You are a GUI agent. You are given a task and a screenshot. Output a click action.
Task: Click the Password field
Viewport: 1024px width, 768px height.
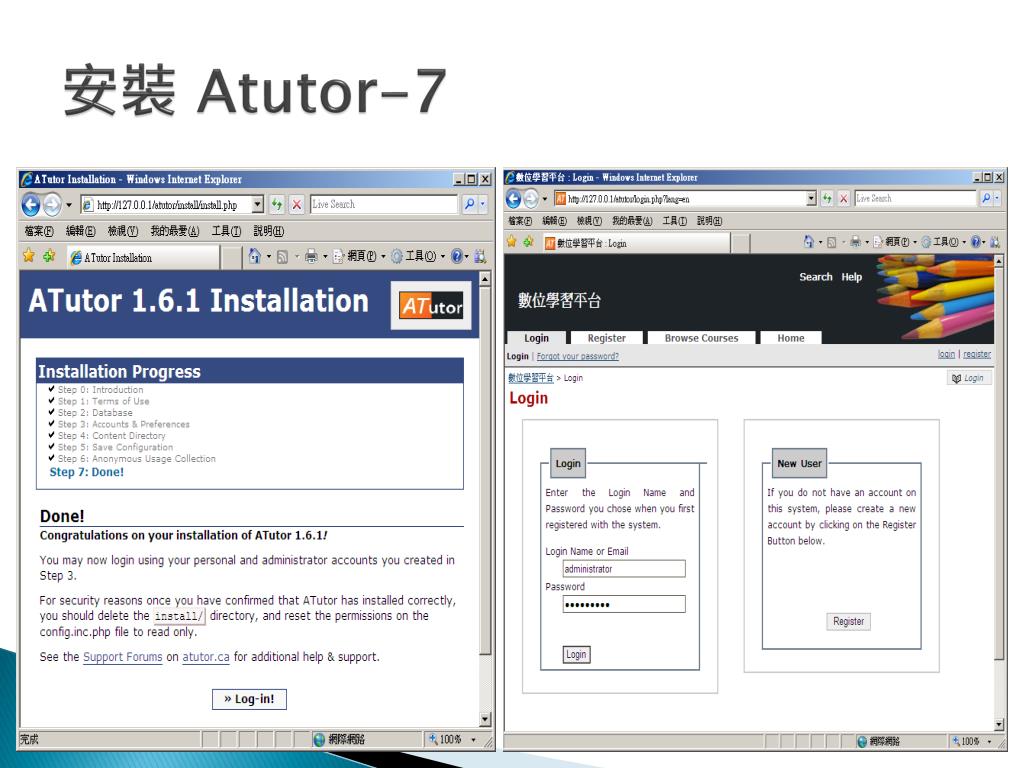pos(624,604)
